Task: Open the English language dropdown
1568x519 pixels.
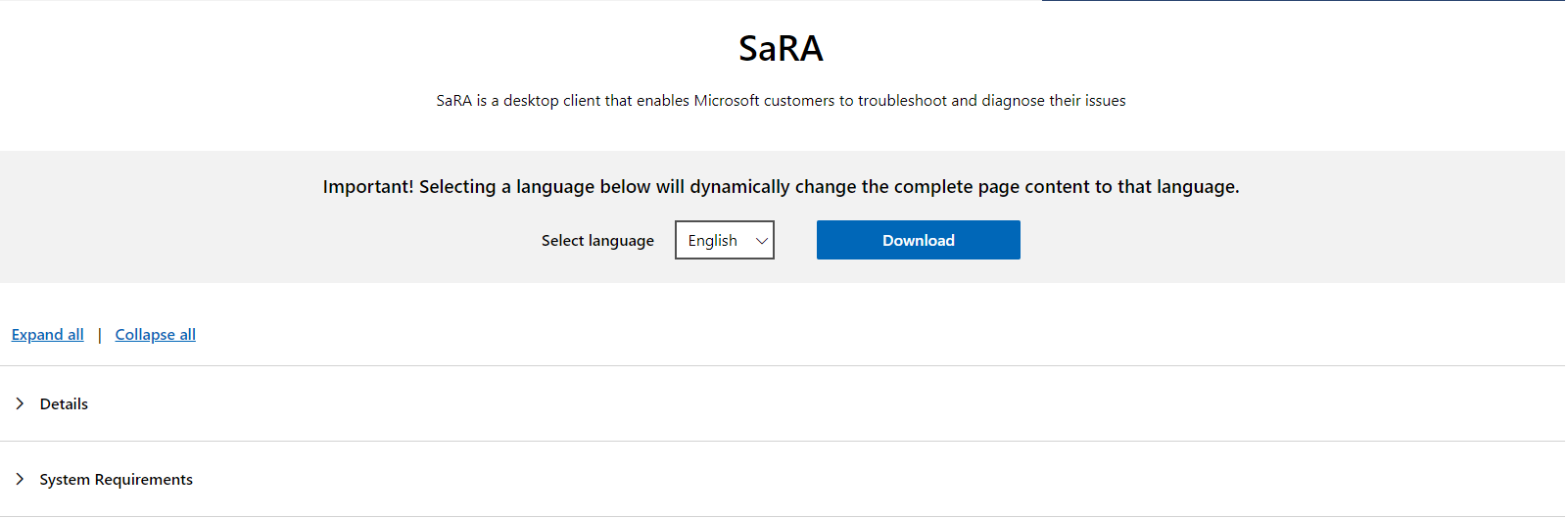Action: [725, 240]
